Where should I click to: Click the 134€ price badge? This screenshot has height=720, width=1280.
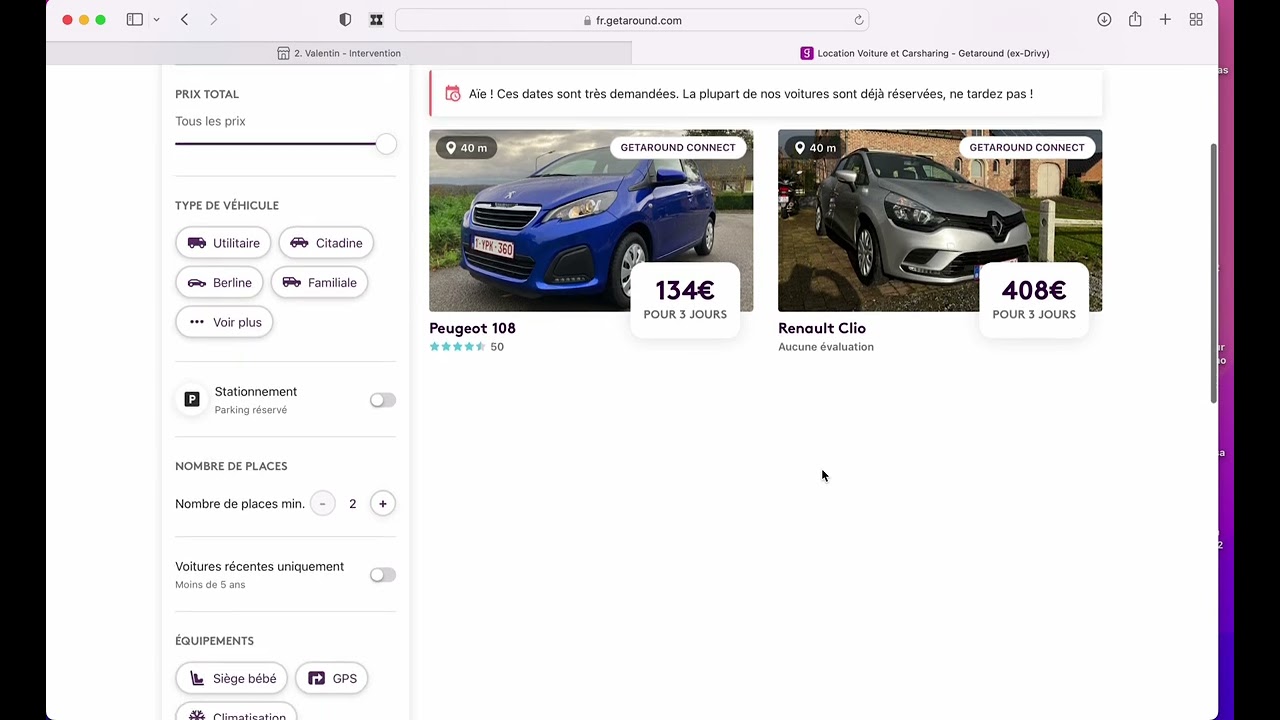[685, 300]
